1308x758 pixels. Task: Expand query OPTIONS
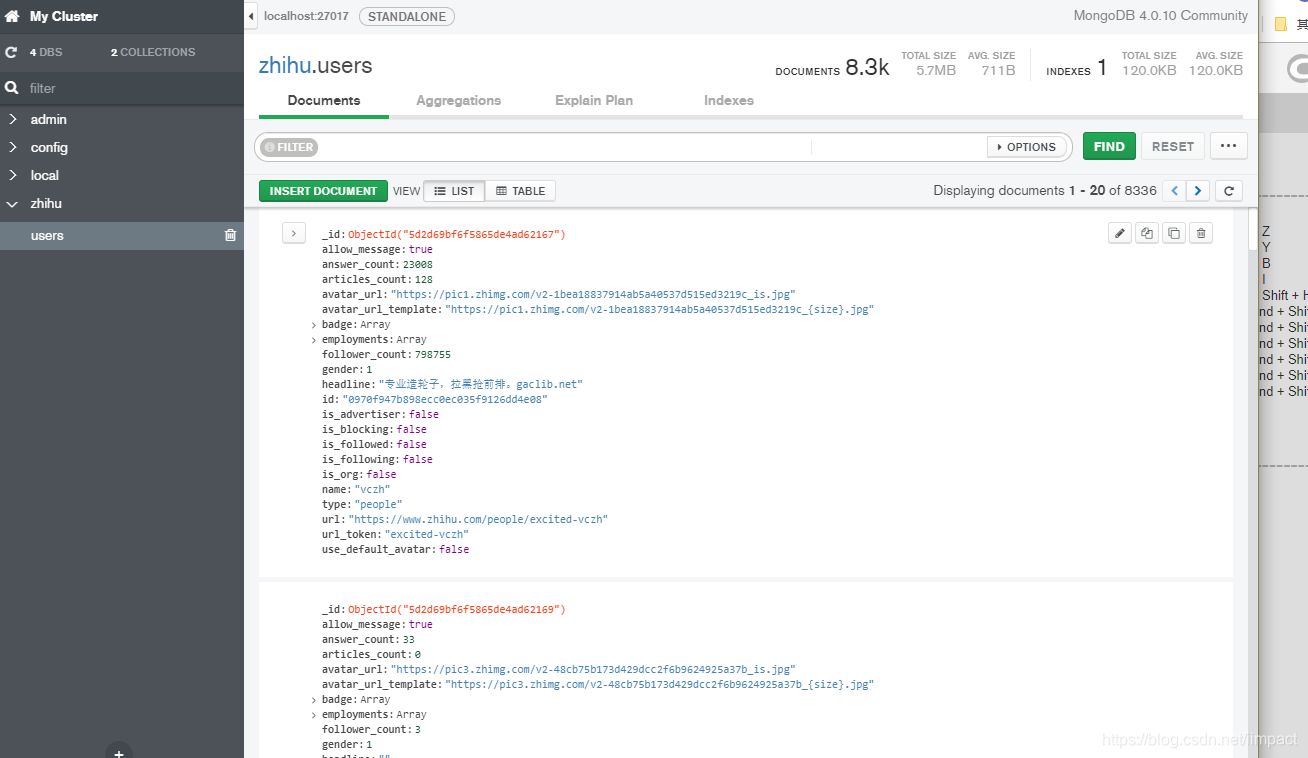(1026, 147)
